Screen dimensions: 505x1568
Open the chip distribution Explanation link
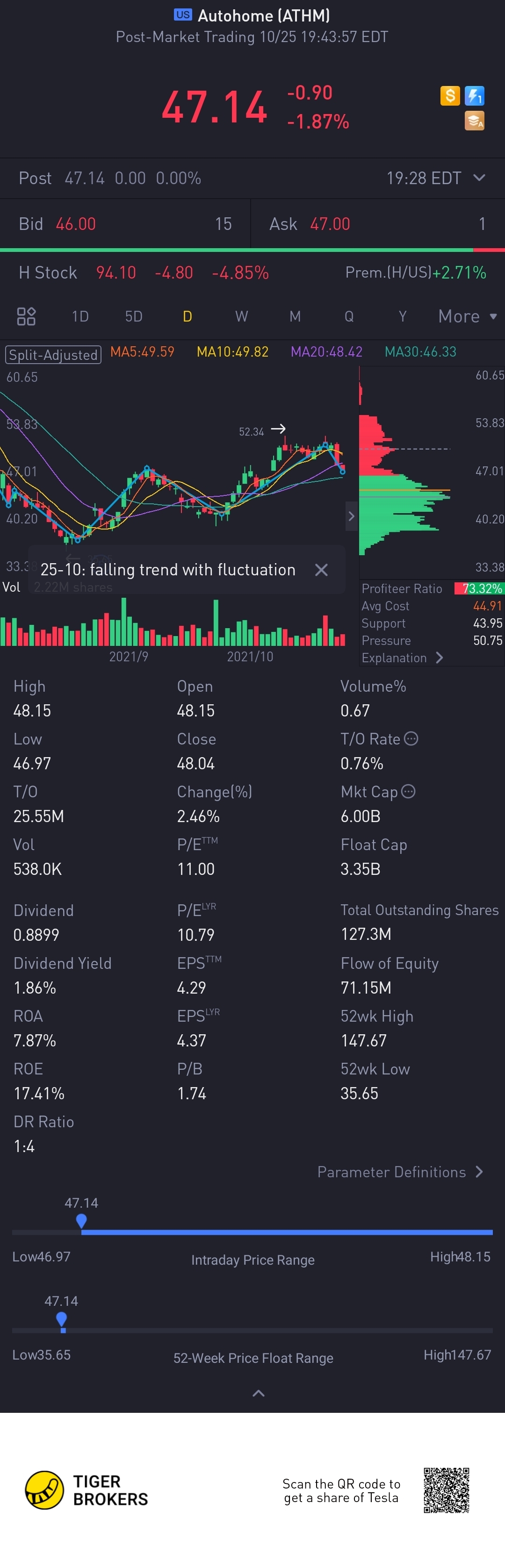tap(402, 658)
